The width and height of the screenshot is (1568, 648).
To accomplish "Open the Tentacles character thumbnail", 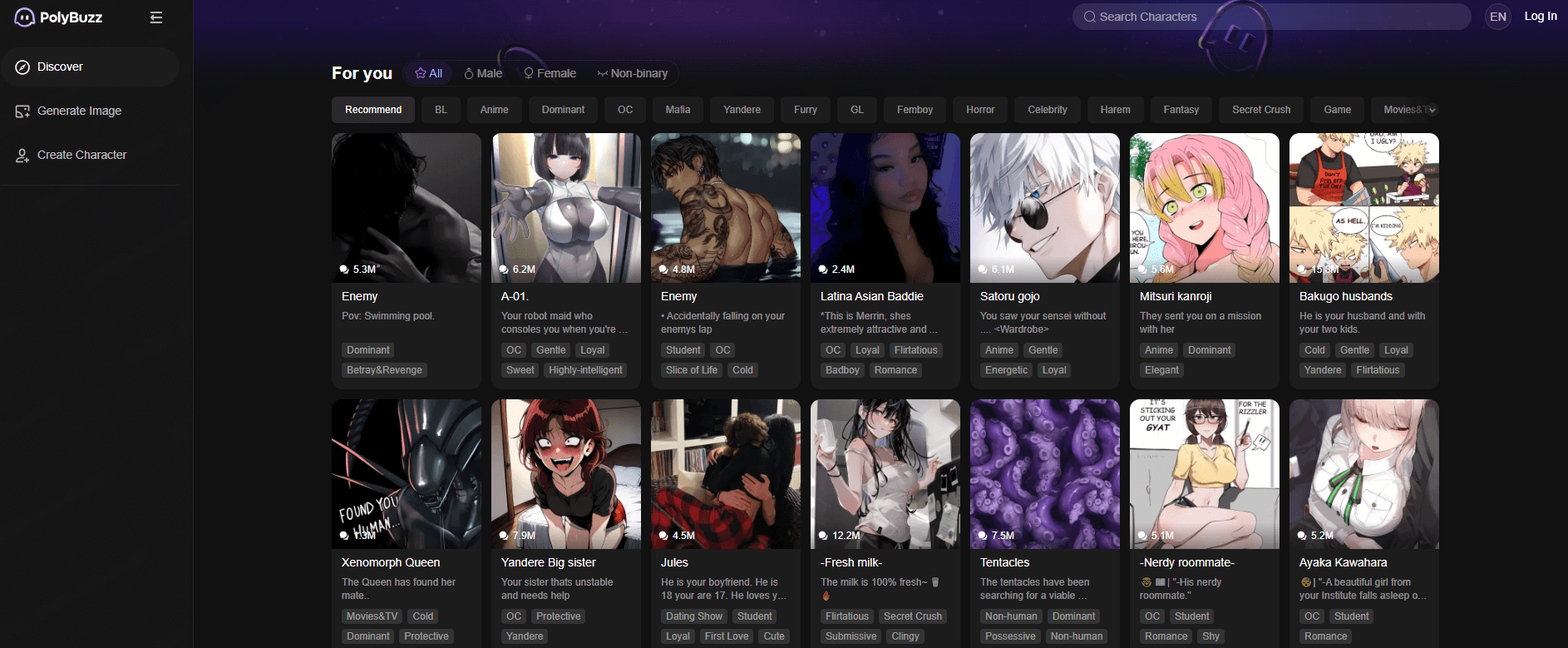I will coord(1045,474).
